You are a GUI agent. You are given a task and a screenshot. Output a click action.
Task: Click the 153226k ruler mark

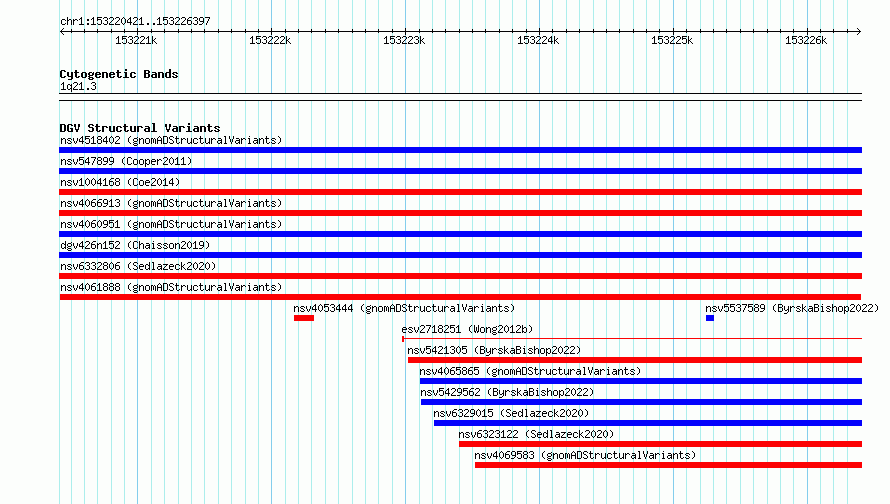tap(806, 40)
